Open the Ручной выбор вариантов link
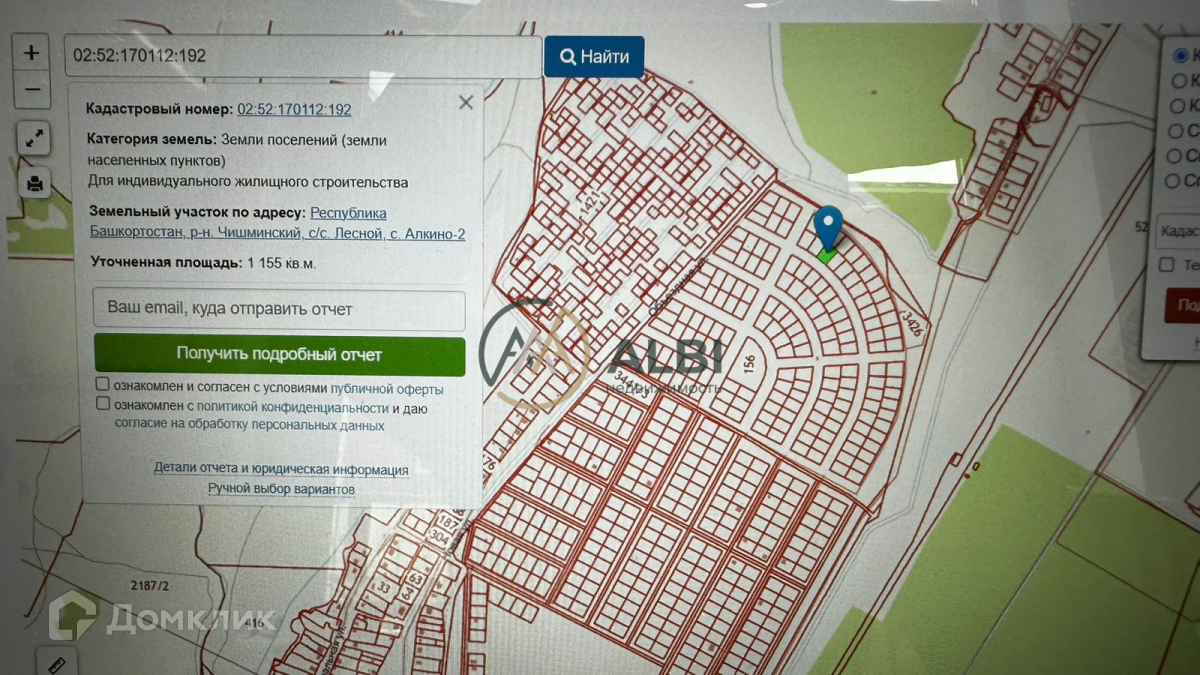The height and width of the screenshot is (675, 1200). pos(281,489)
